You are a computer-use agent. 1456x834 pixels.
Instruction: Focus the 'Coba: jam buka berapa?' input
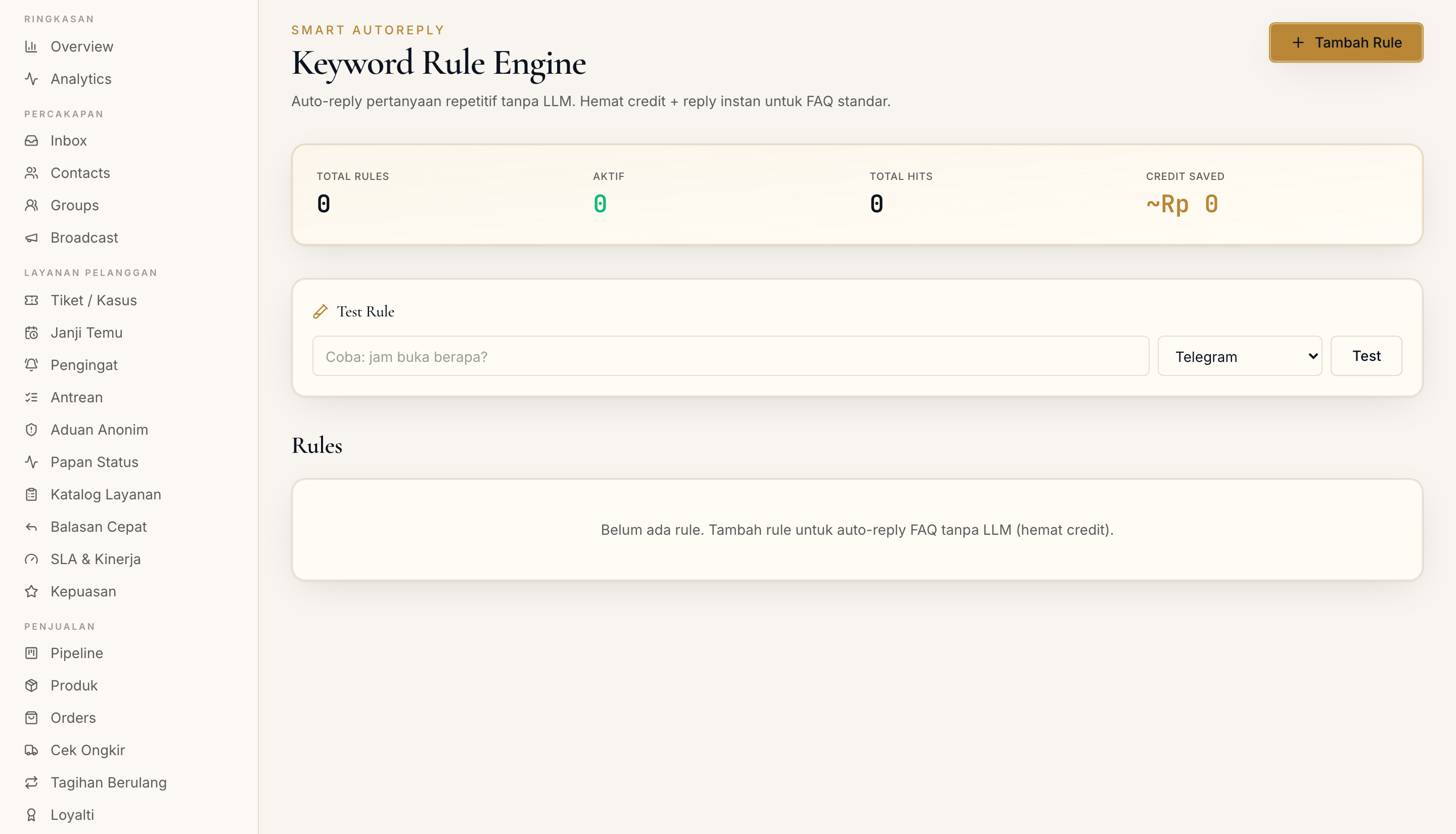click(x=731, y=356)
